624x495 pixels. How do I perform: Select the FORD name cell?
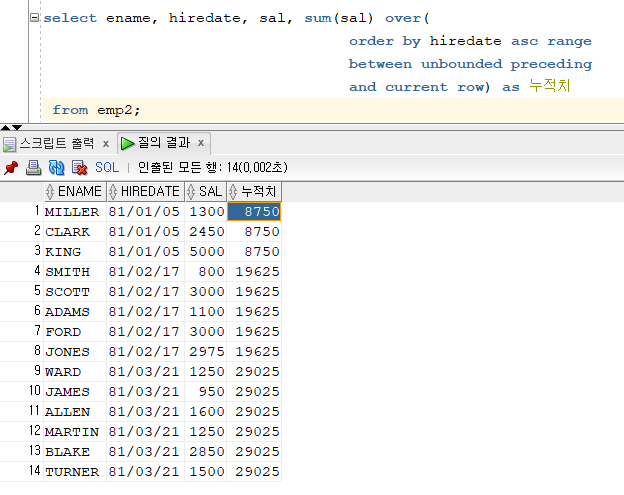75,331
